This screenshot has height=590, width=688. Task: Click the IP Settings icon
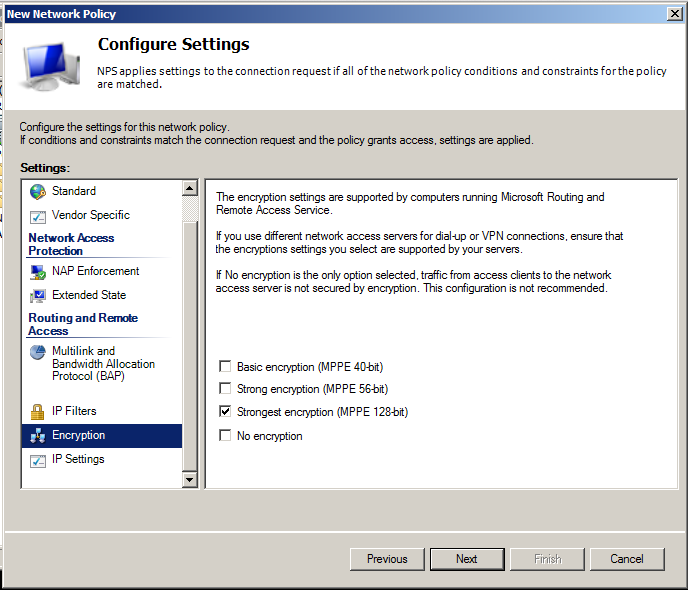coord(38,460)
